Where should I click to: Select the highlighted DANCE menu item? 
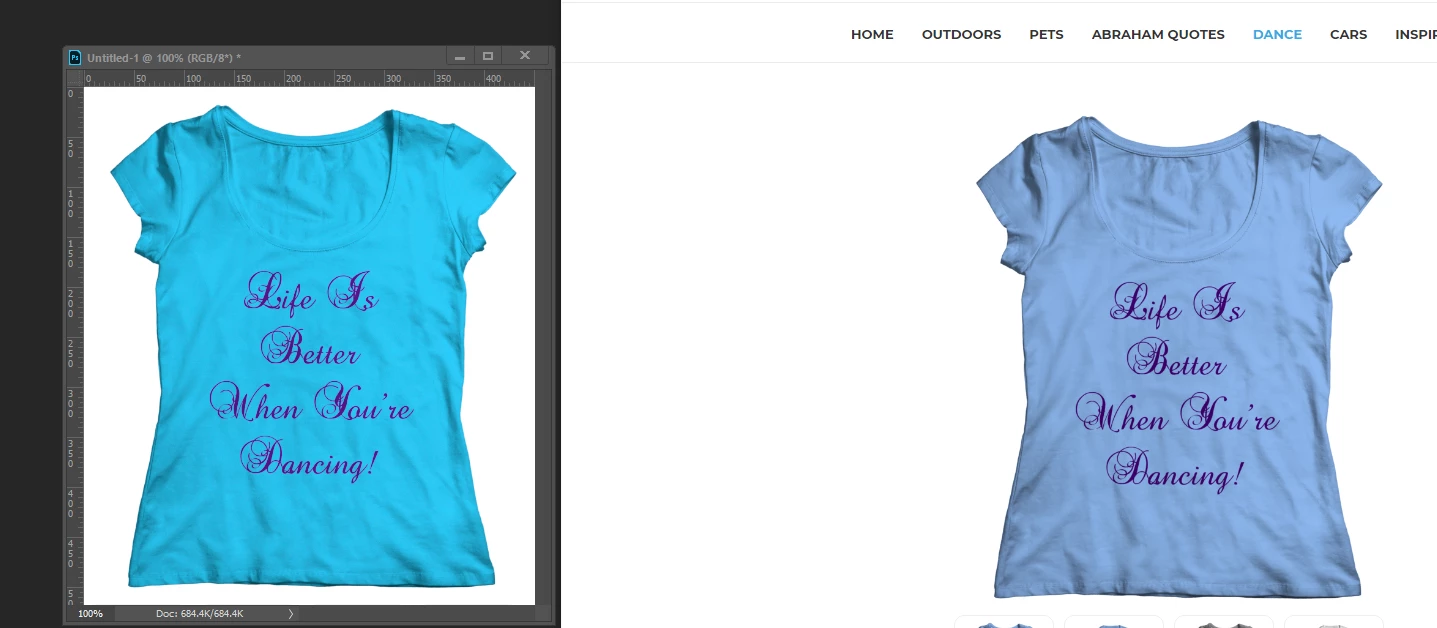tap(1277, 34)
